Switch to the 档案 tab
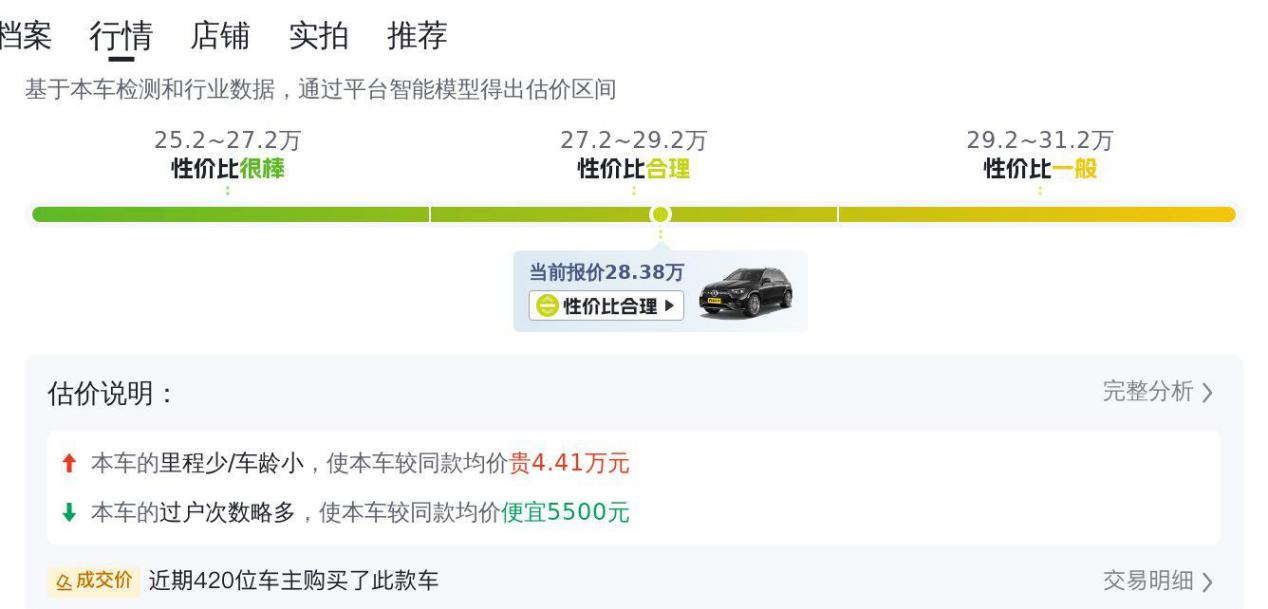1268x609 pixels. [x=24, y=36]
